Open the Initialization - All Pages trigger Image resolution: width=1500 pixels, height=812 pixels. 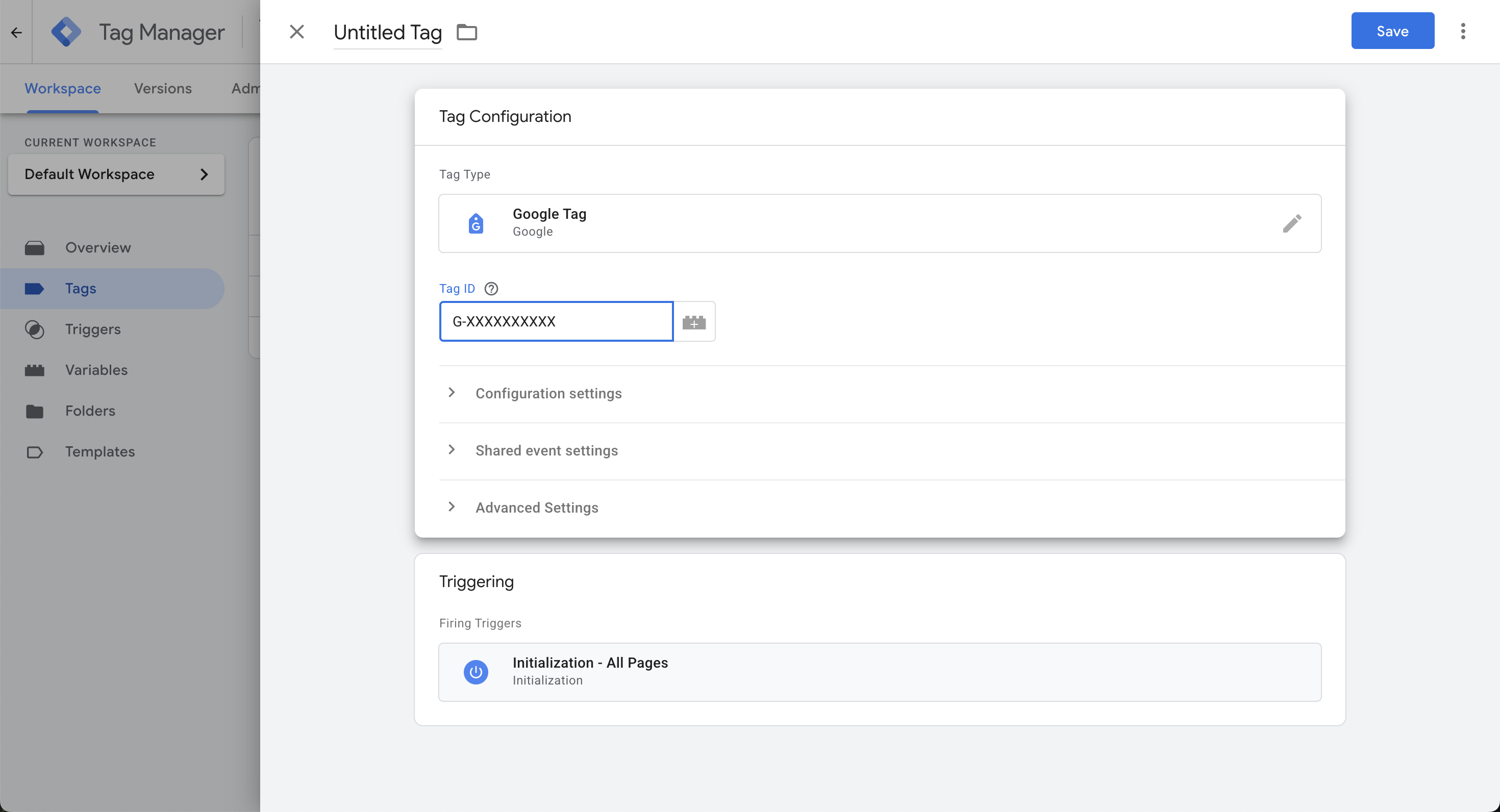click(879, 672)
